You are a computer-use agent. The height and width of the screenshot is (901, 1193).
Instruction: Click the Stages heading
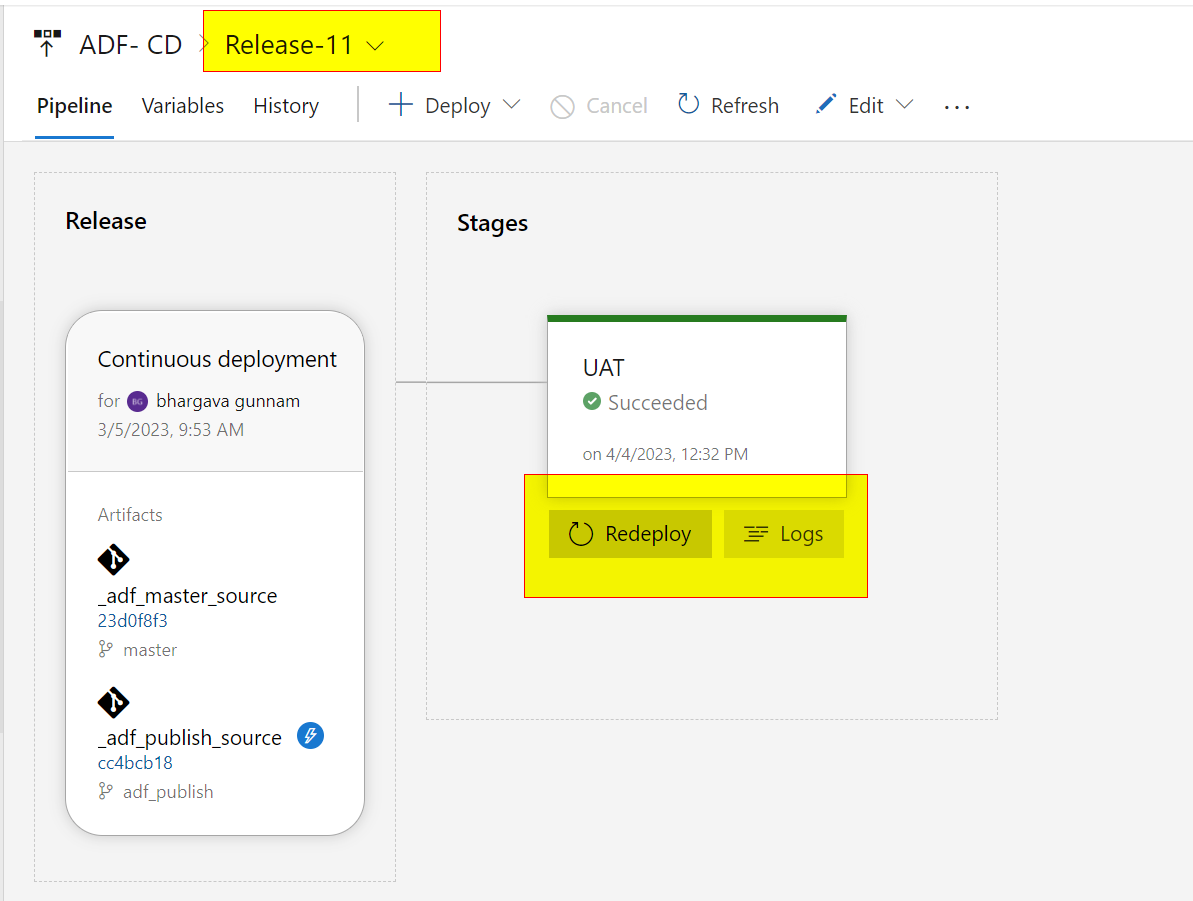tap(492, 224)
